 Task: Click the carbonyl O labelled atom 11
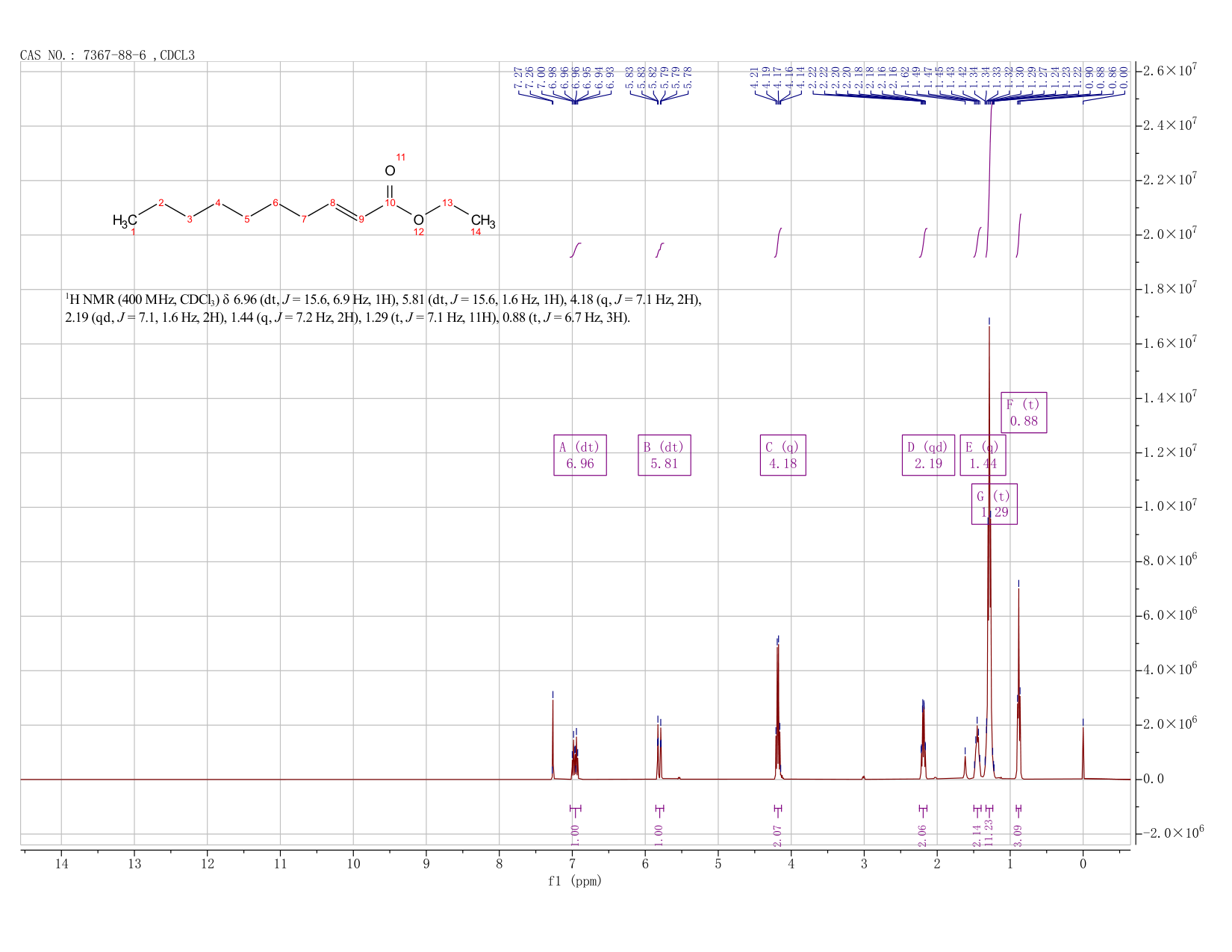390,171
